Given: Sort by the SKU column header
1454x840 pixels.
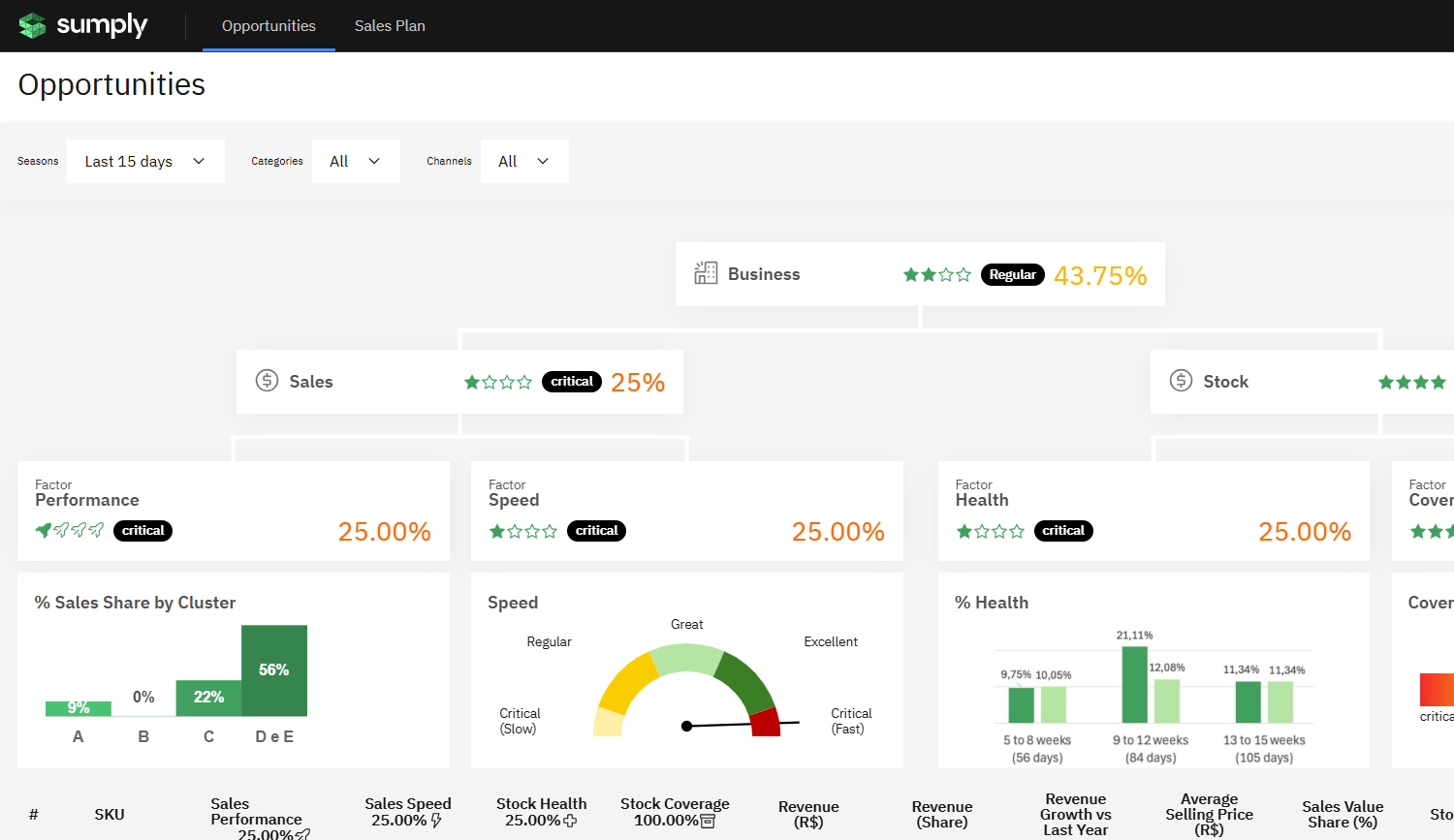Looking at the screenshot, I should [110, 814].
